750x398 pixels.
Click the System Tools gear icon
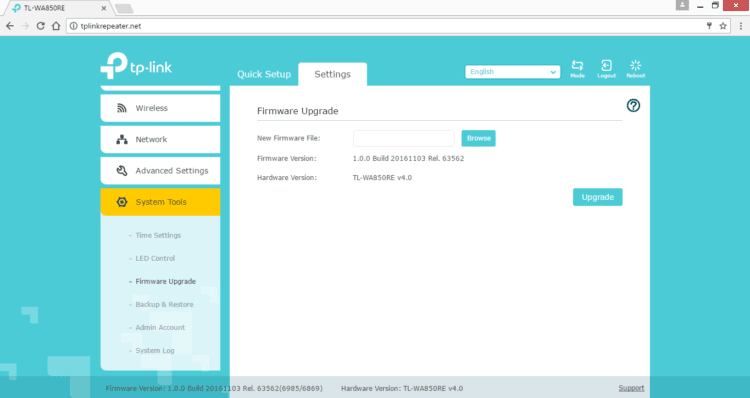coord(122,202)
